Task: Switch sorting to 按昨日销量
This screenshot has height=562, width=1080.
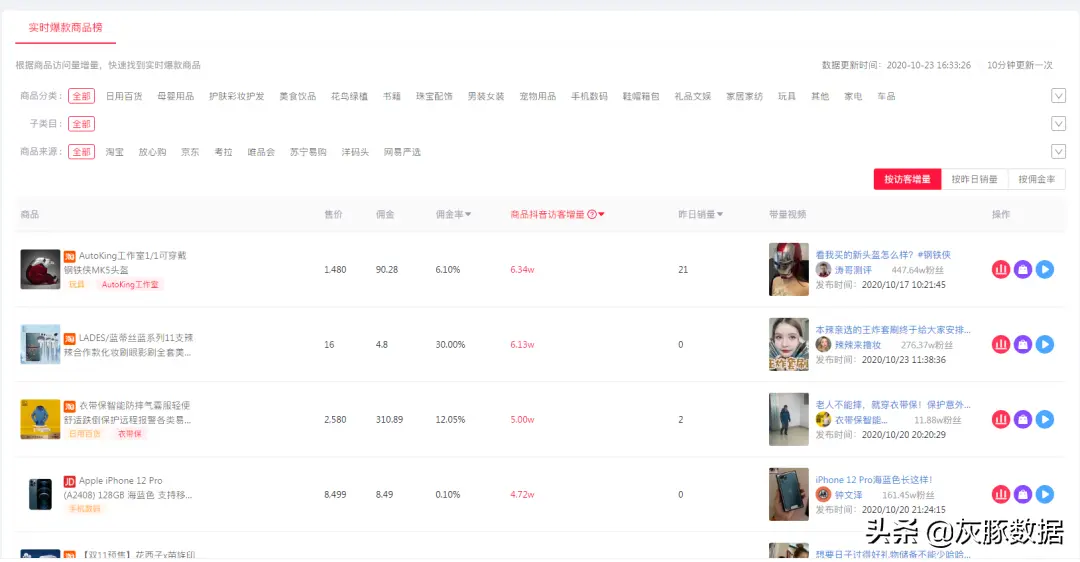Action: pyautogui.click(x=974, y=179)
